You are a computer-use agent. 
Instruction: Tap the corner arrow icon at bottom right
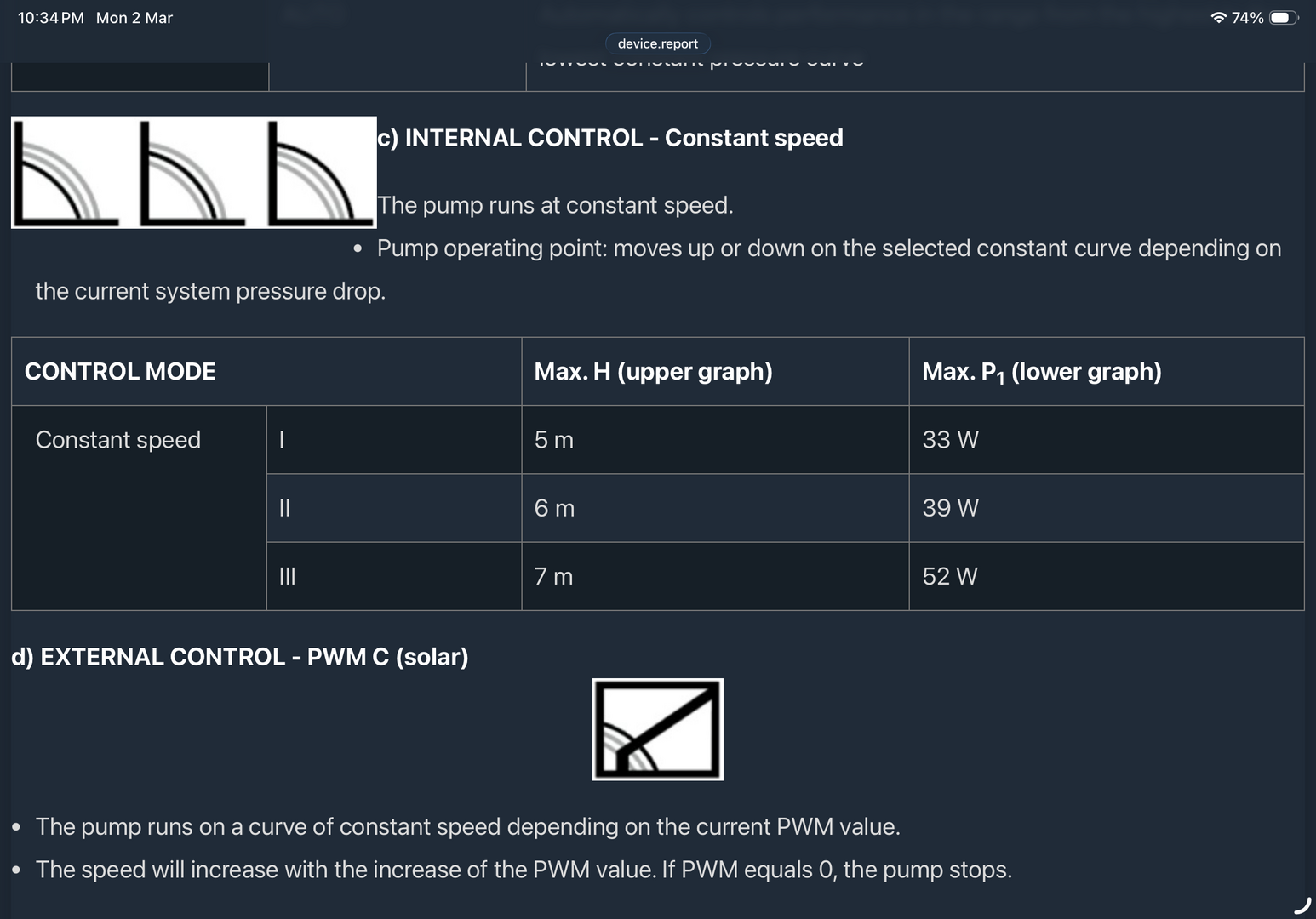point(1302,905)
